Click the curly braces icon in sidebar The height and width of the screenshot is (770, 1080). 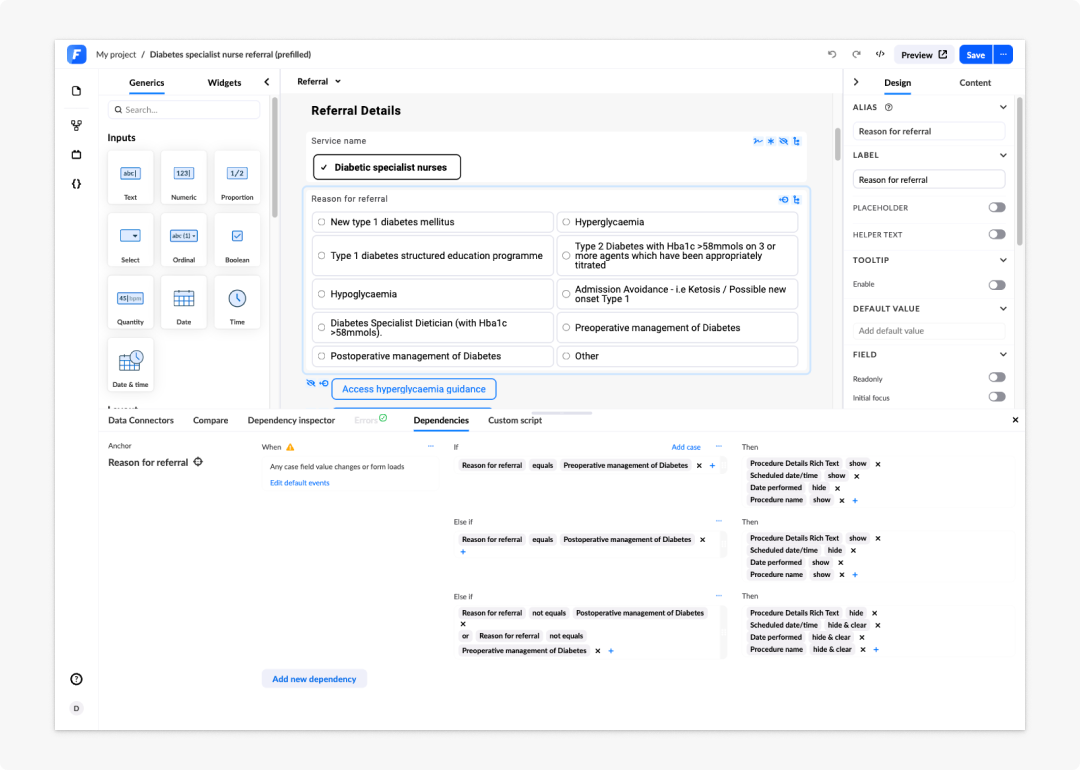(x=76, y=184)
